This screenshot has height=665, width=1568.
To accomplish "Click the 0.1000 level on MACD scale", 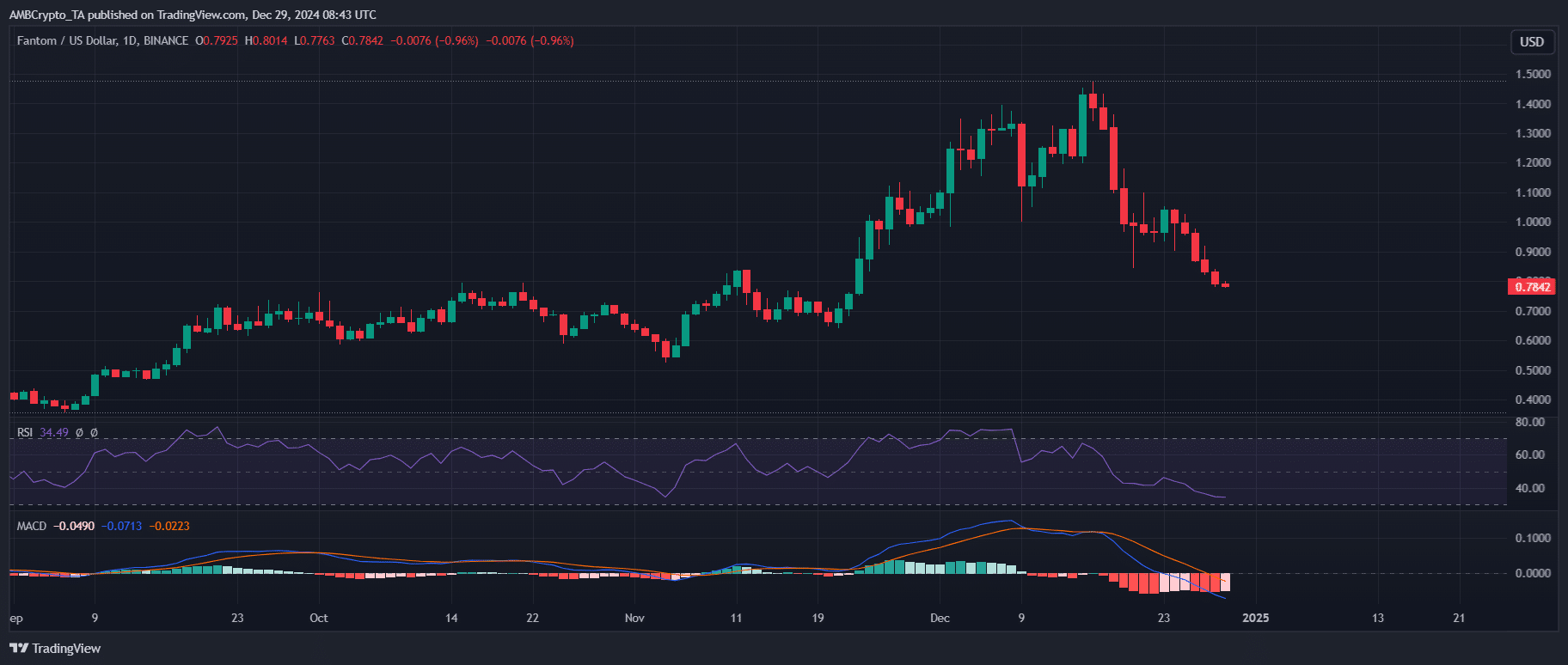I will pyautogui.click(x=1533, y=538).
